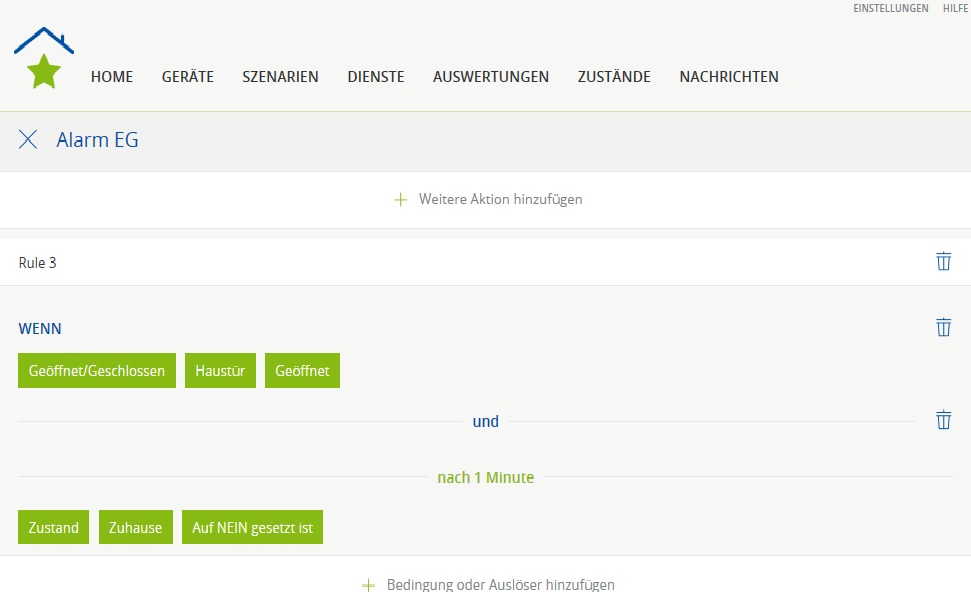971x592 pixels.
Task: Delete Rule 3 using its trash icon
Action: 943,261
